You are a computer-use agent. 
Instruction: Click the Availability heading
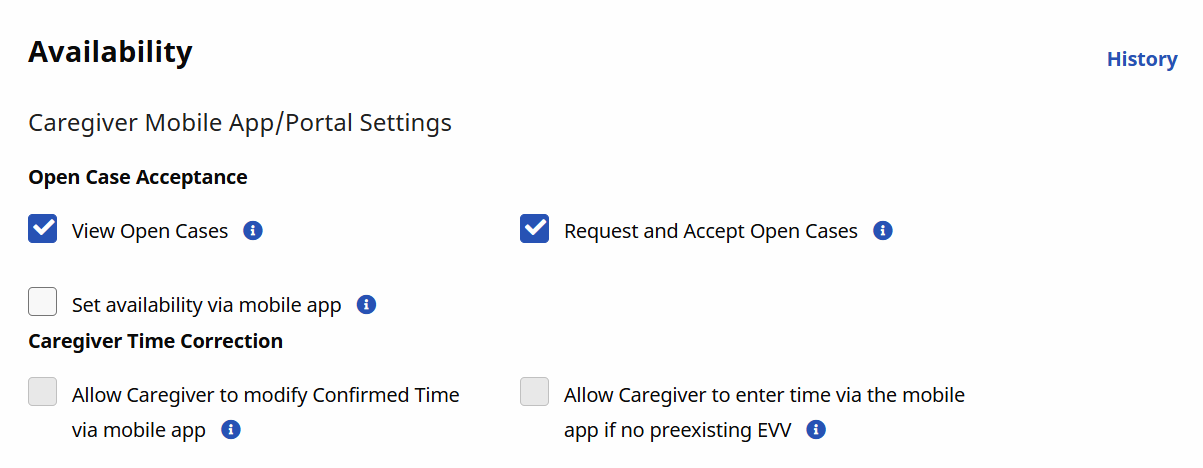pyautogui.click(x=110, y=52)
